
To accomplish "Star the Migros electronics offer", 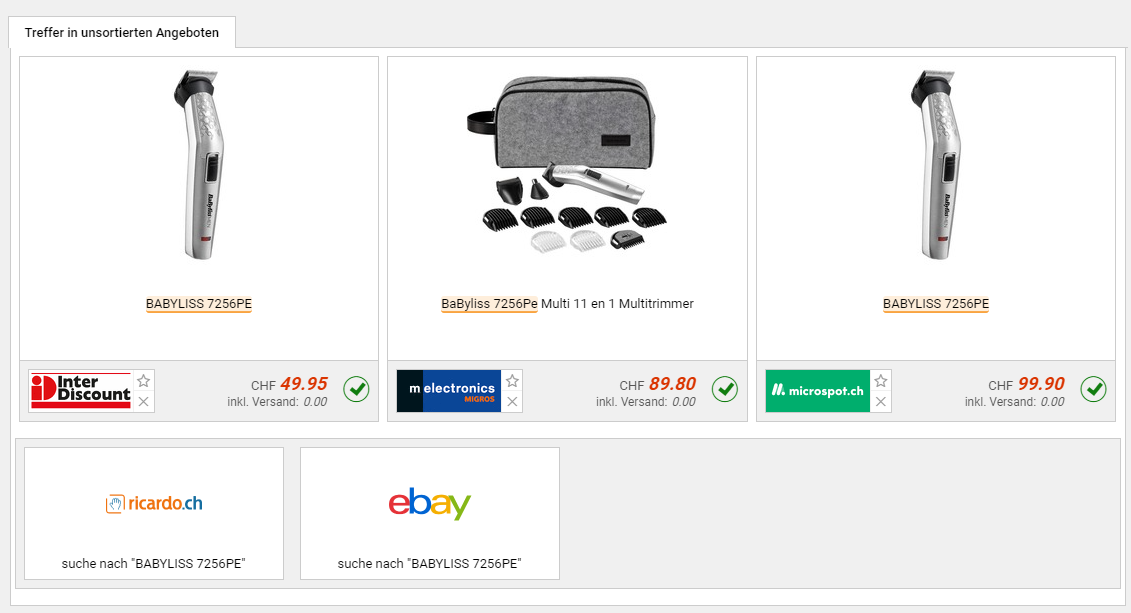I will point(512,381).
